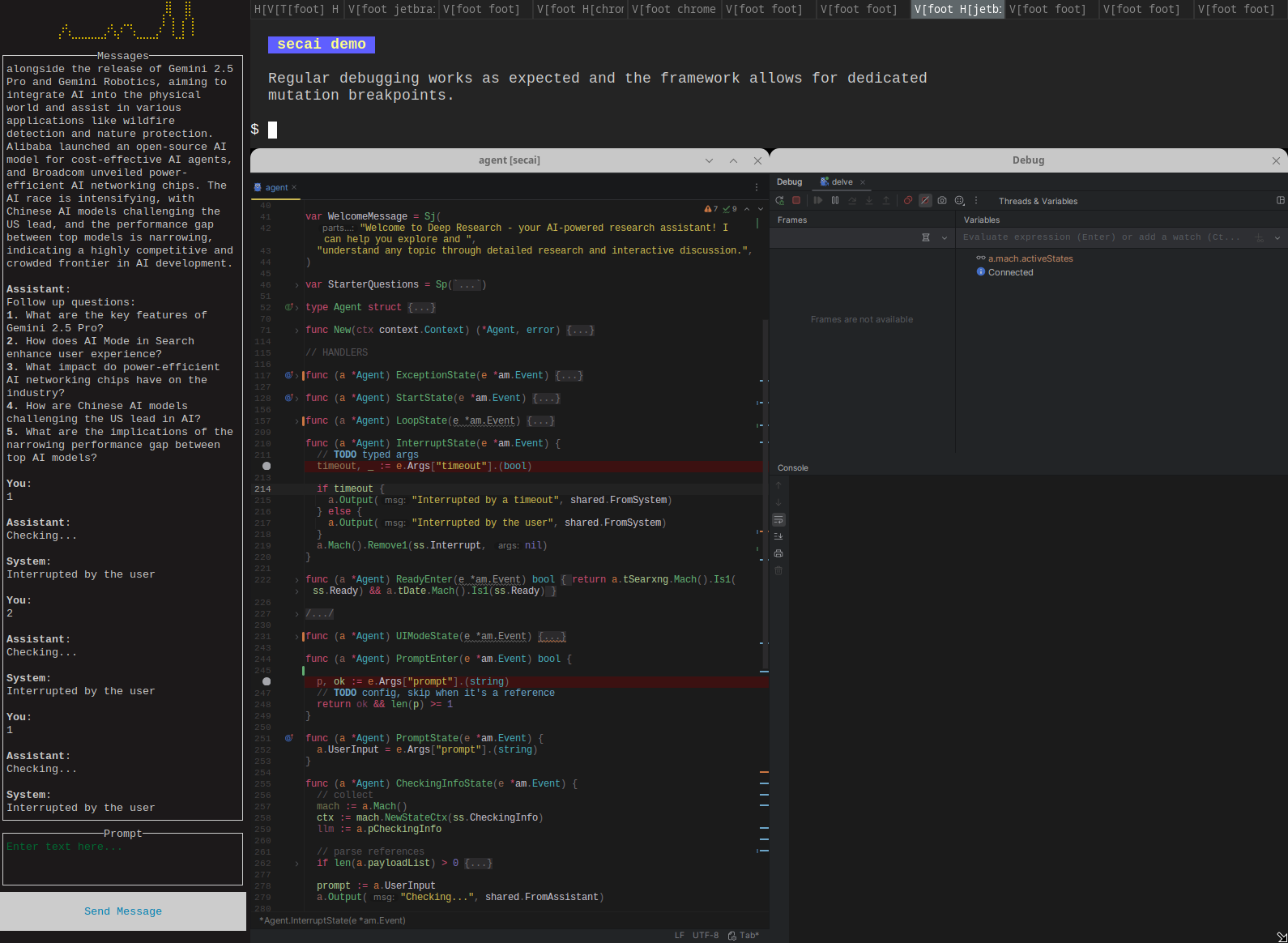
Task: Open debugger layout settings icon at right
Action: tap(1281, 201)
